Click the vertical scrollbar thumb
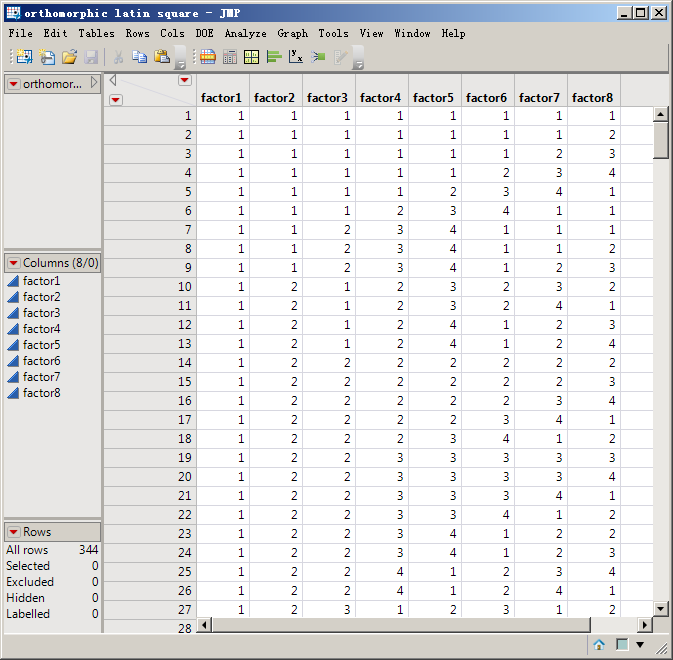The height and width of the screenshot is (660, 673). click(x=661, y=140)
